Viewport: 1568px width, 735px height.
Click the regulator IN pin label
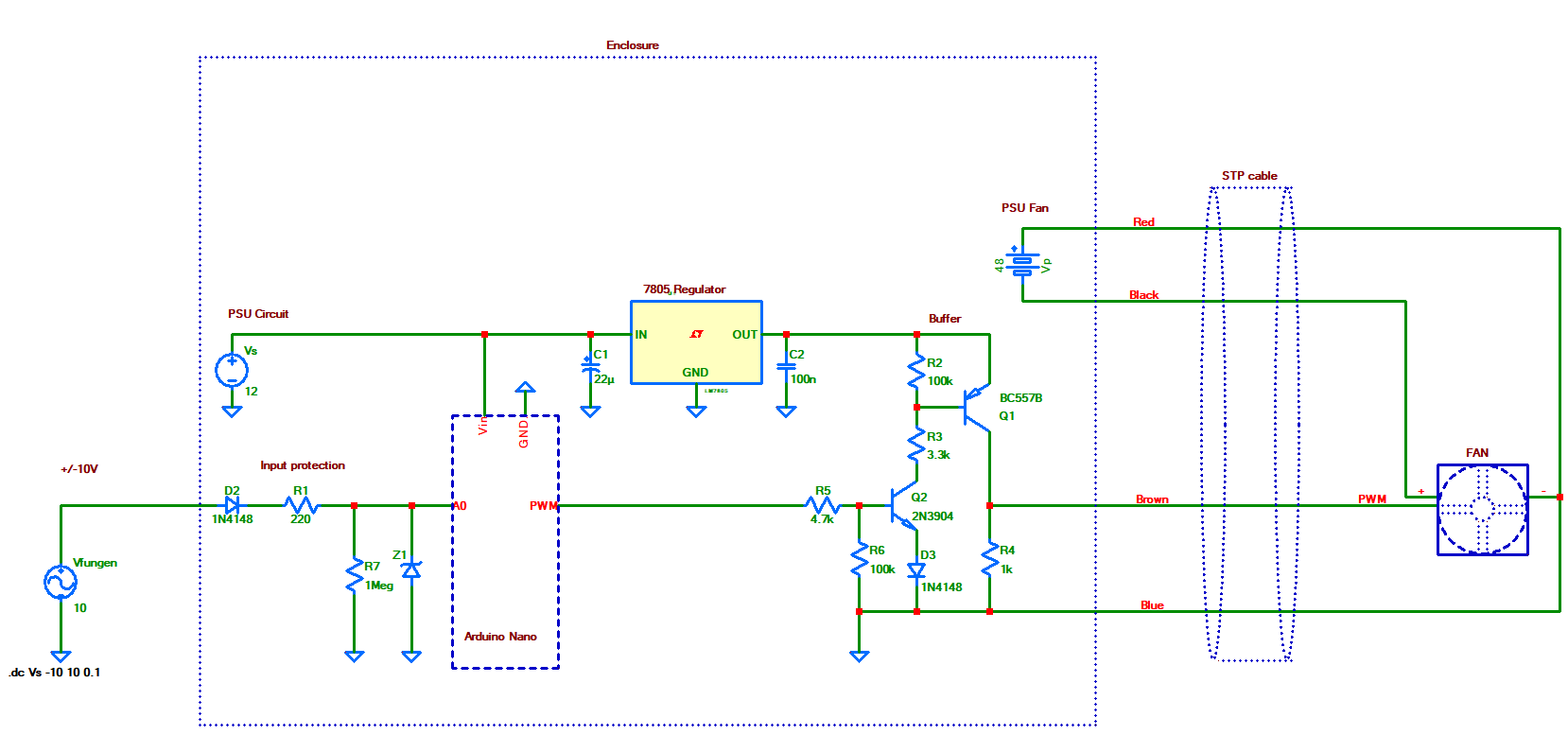tap(641, 335)
